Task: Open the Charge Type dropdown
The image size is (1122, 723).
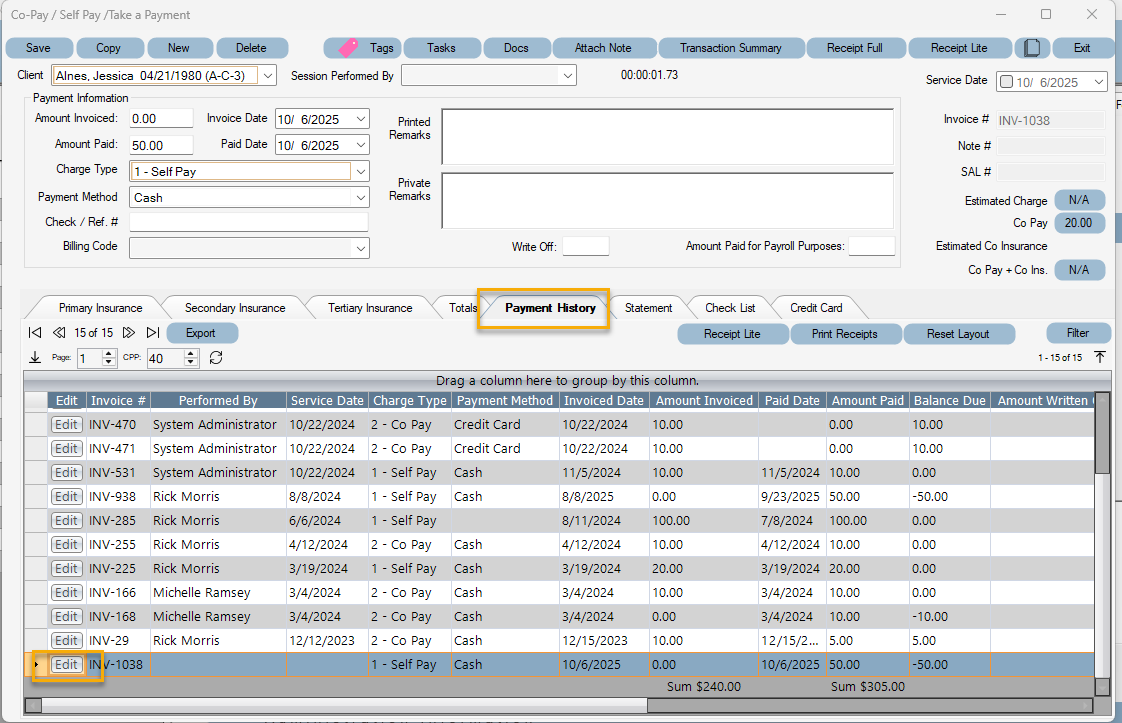Action: coord(360,170)
